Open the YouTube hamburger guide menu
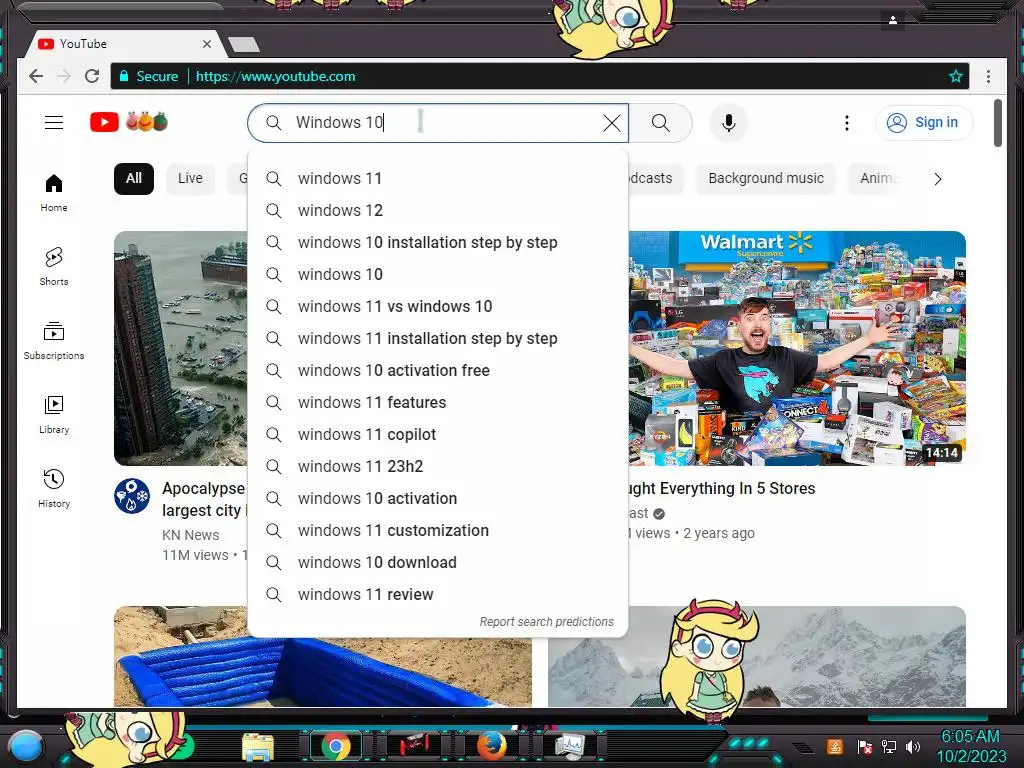This screenshot has height=768, width=1024. (x=54, y=122)
